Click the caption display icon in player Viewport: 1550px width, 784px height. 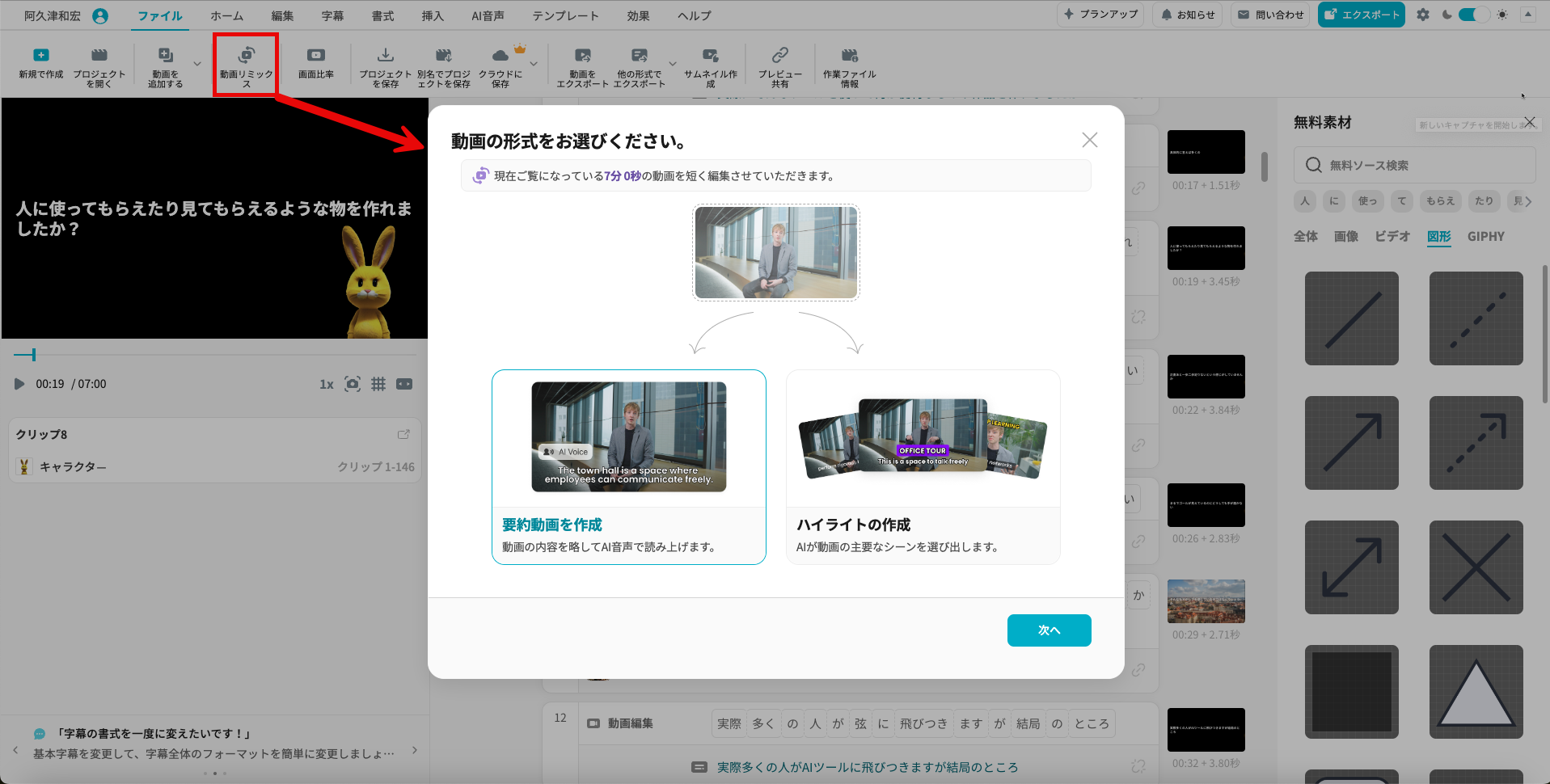(404, 384)
